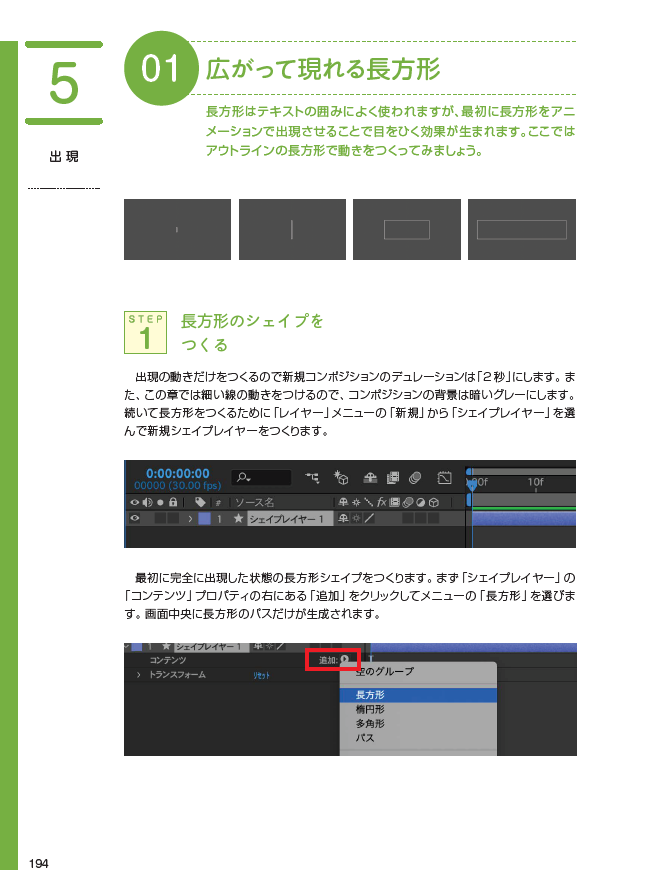Screen dimensions: 645x870
Task: Expand the トランスフォーム property group
Action: (139, 675)
